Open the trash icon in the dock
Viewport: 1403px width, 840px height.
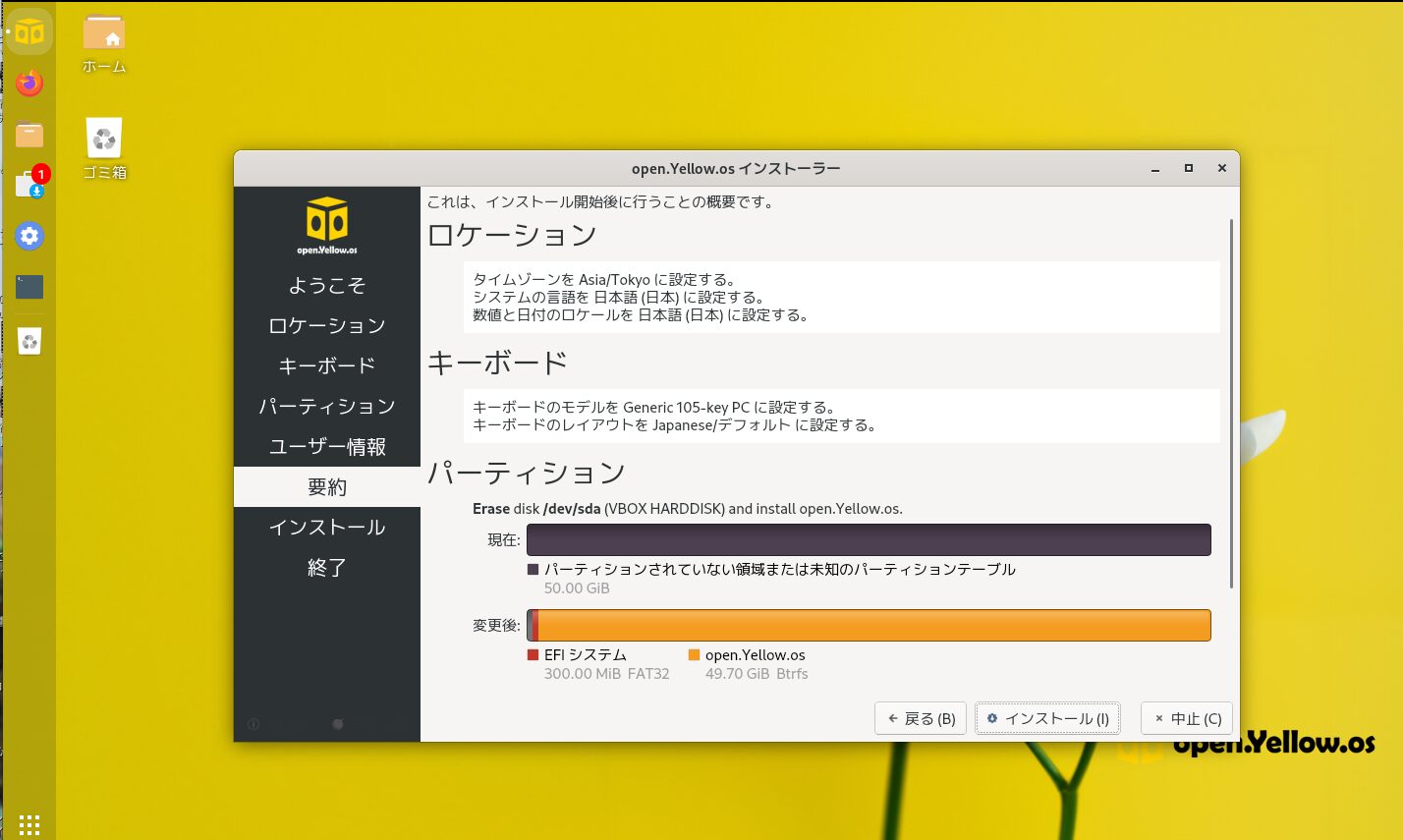(x=29, y=341)
